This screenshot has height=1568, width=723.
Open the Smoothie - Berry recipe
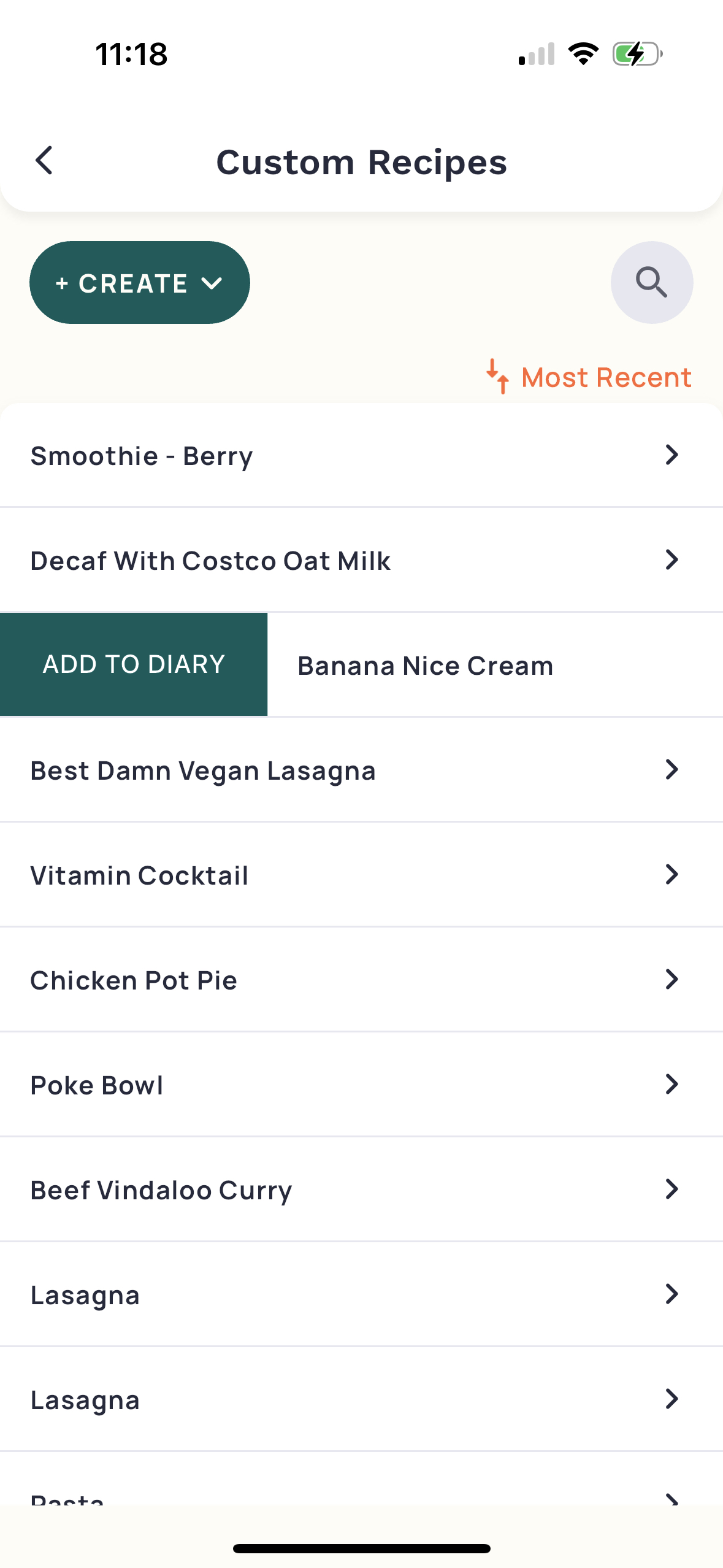[142, 456]
